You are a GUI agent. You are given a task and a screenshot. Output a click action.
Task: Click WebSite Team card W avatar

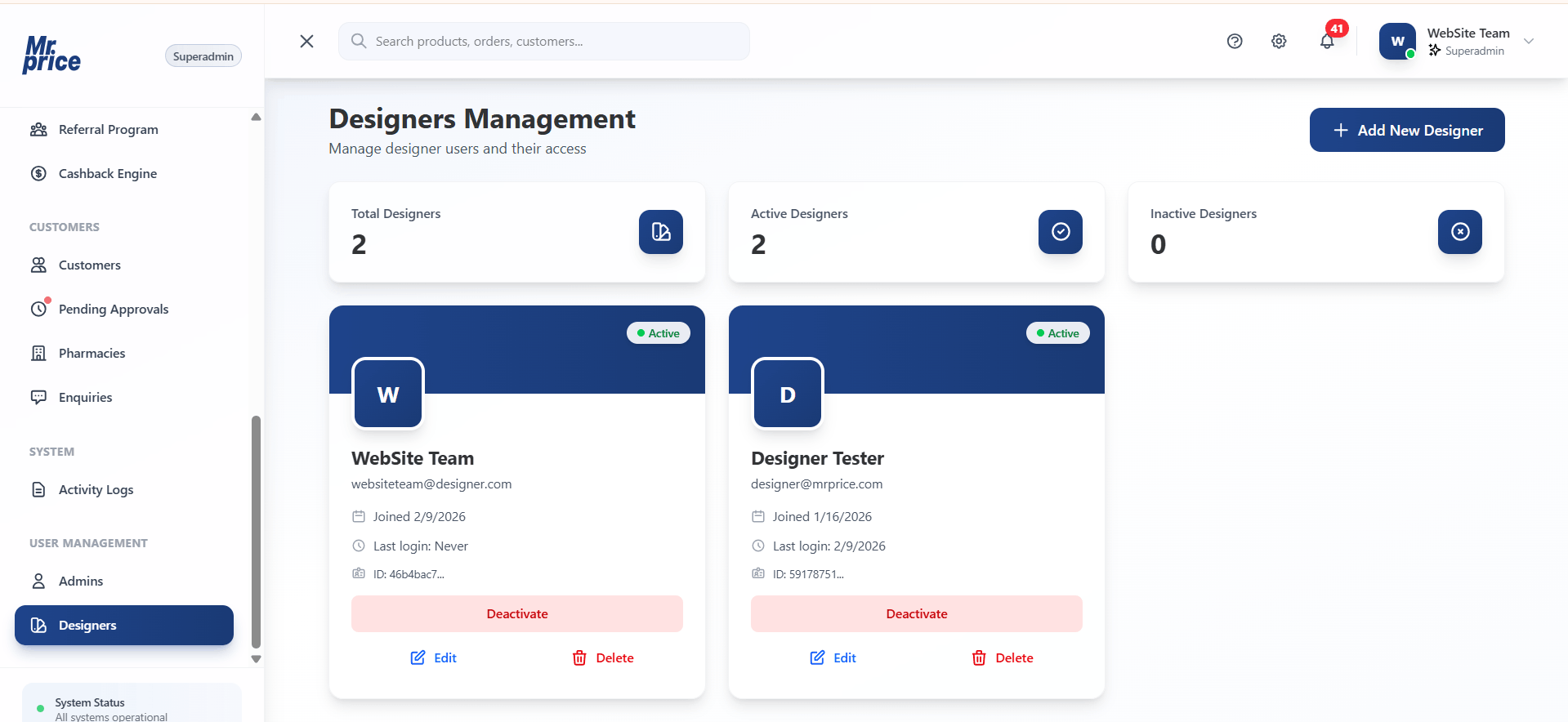pos(388,394)
